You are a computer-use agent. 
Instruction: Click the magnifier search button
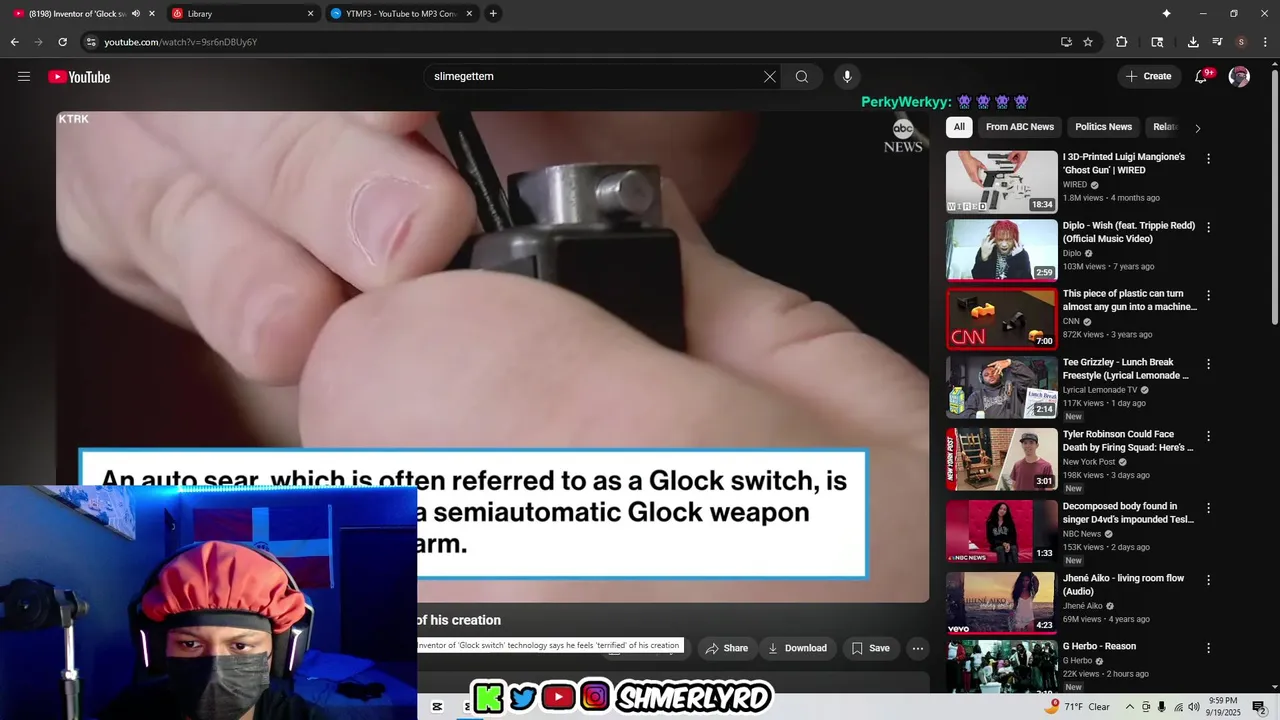802,77
